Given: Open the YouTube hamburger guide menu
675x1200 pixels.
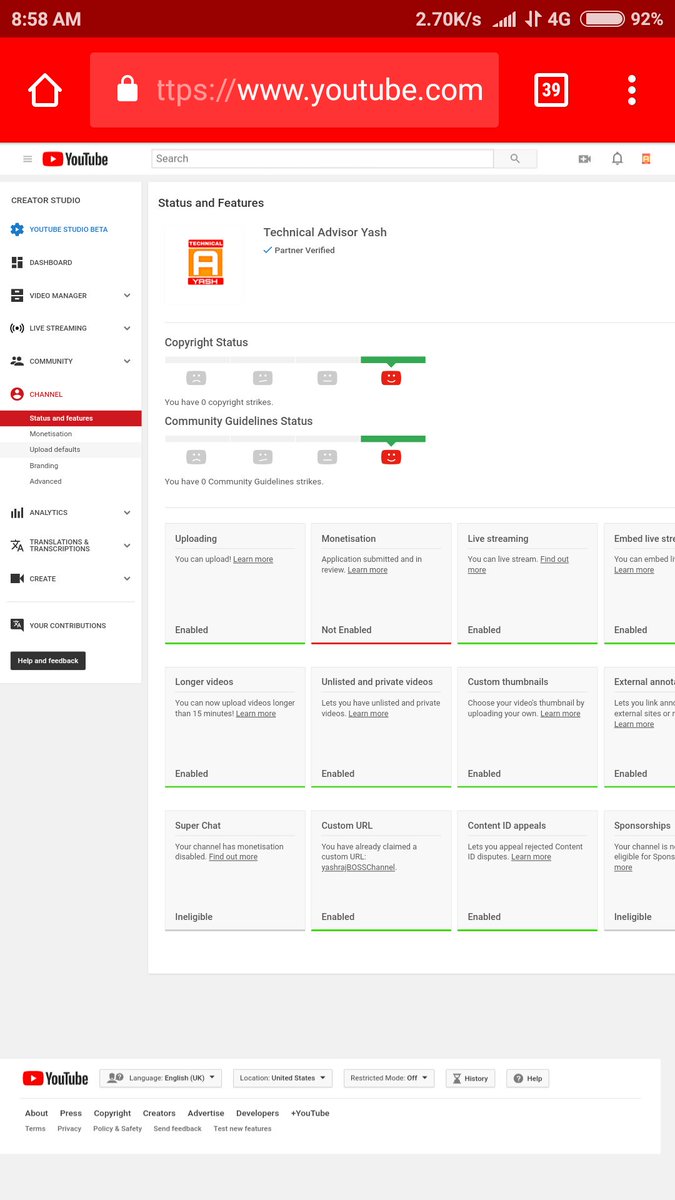Looking at the screenshot, I should click(27, 159).
